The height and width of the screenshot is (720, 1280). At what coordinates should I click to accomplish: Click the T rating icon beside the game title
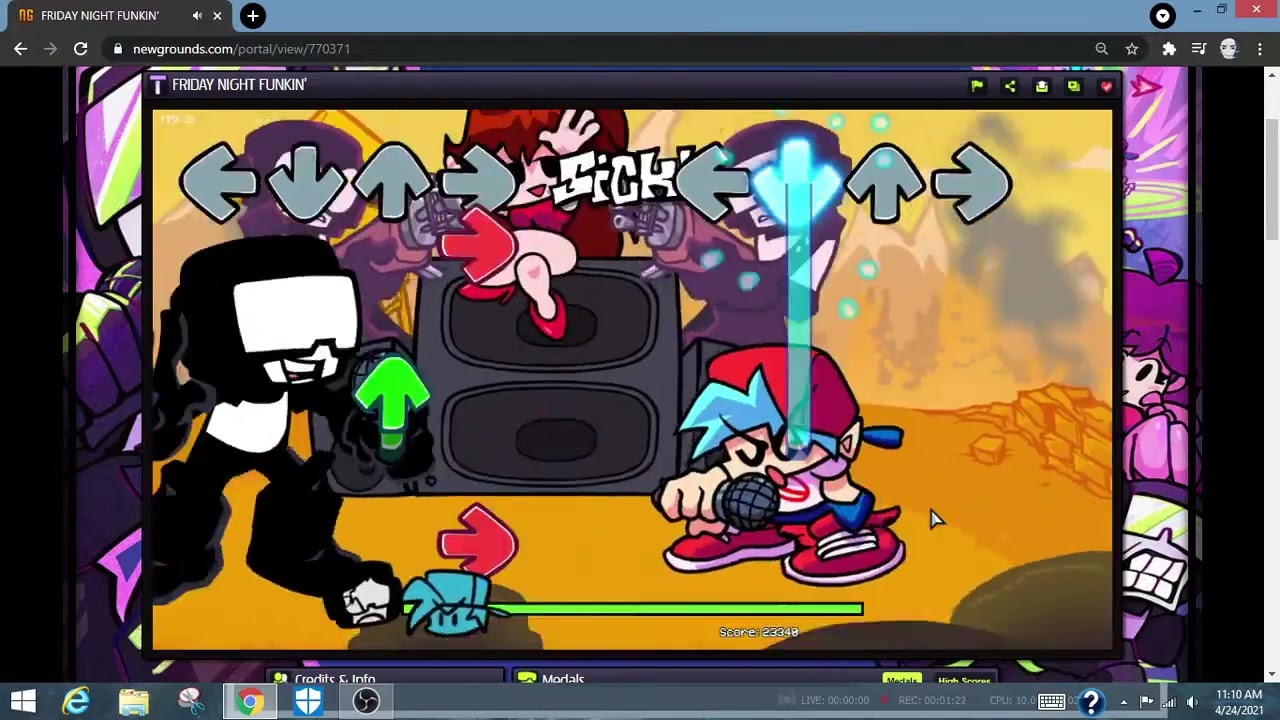click(x=157, y=85)
